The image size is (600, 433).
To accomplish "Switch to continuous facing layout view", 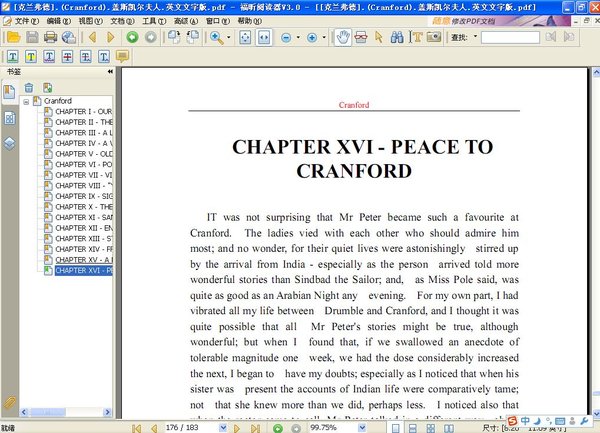I will (x=430, y=428).
